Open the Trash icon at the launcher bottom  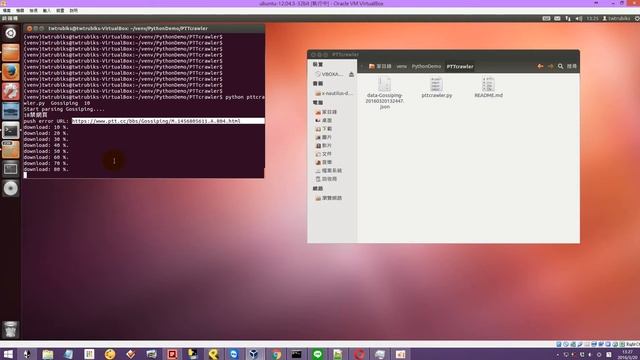pyautogui.click(x=11, y=329)
